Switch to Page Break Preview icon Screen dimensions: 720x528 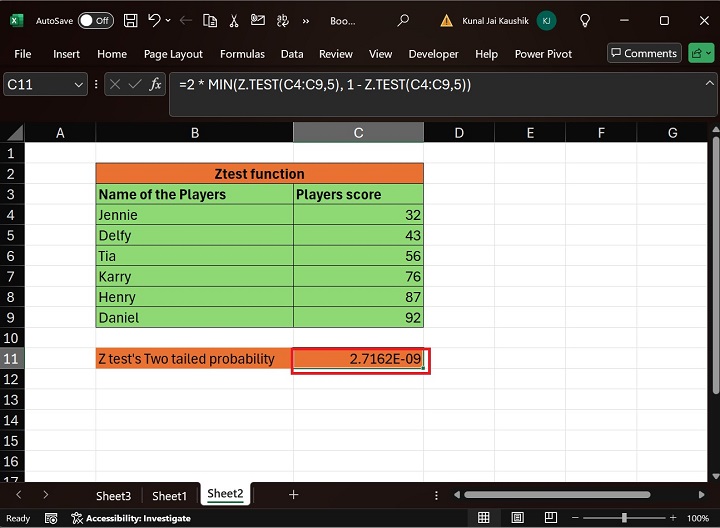tap(551, 518)
